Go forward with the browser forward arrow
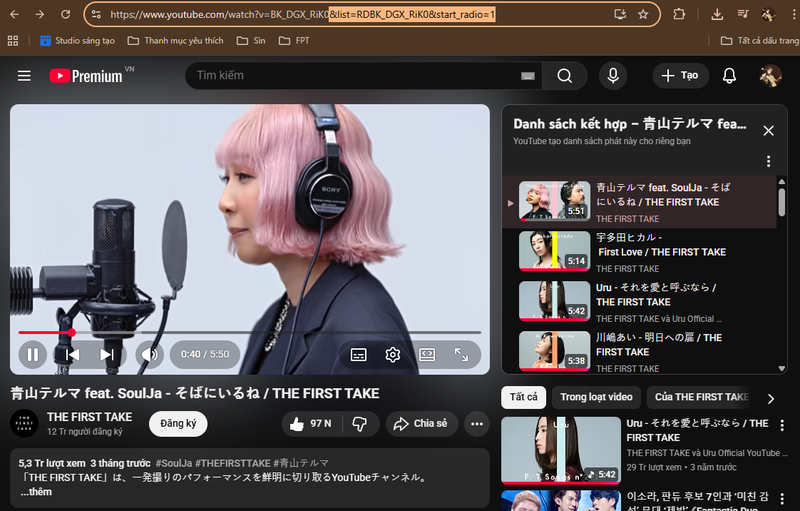The width and height of the screenshot is (800, 511). (40, 14)
